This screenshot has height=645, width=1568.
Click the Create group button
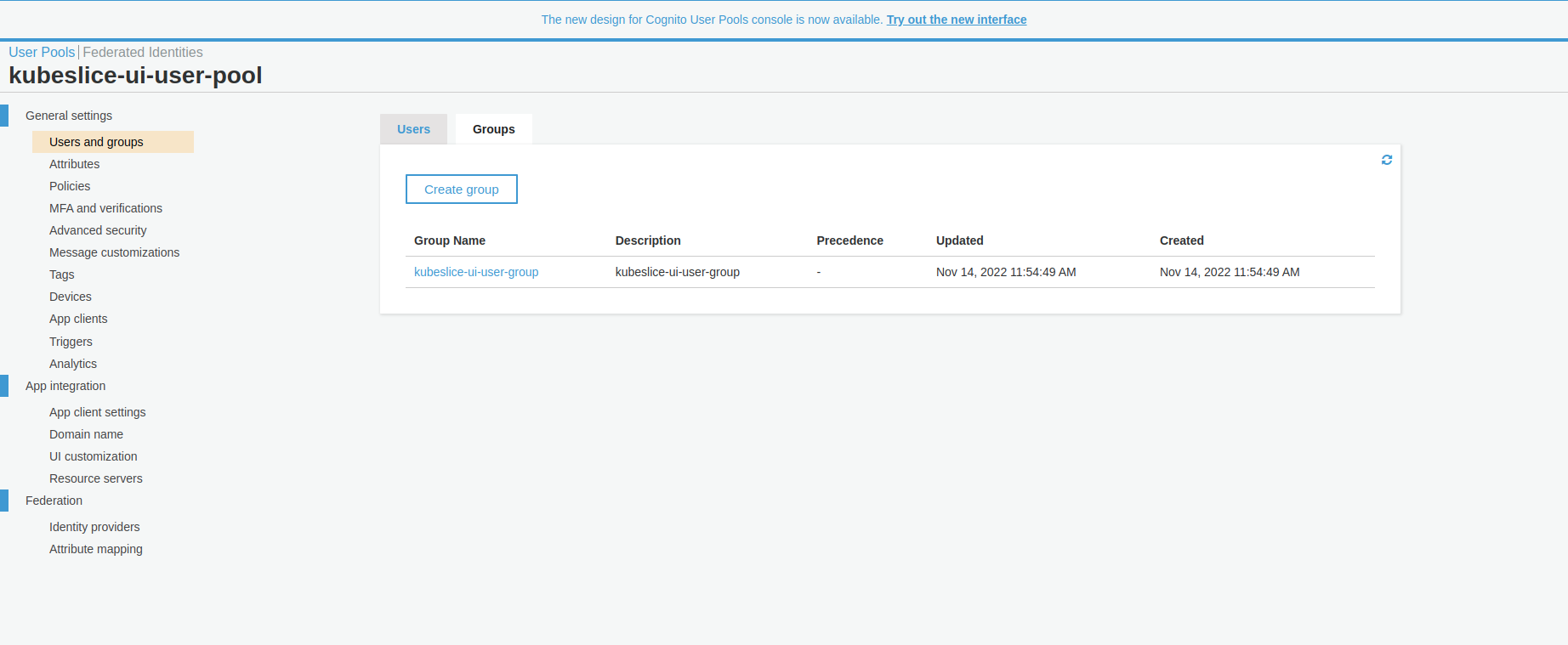[462, 190]
